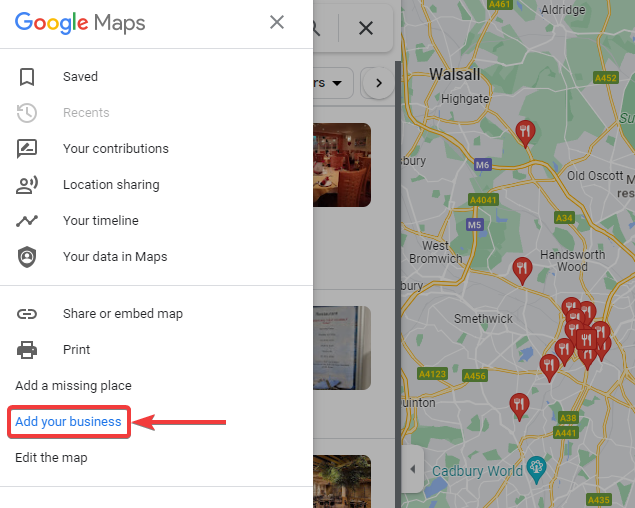The width and height of the screenshot is (635, 508).
Task: Select the Location sharing icon
Action: 27,185
